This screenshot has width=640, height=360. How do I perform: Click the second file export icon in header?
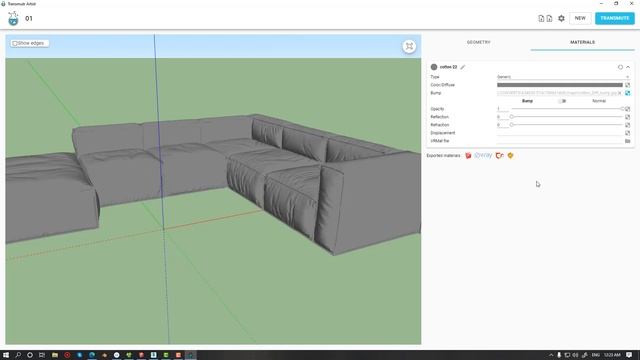pyautogui.click(x=549, y=18)
